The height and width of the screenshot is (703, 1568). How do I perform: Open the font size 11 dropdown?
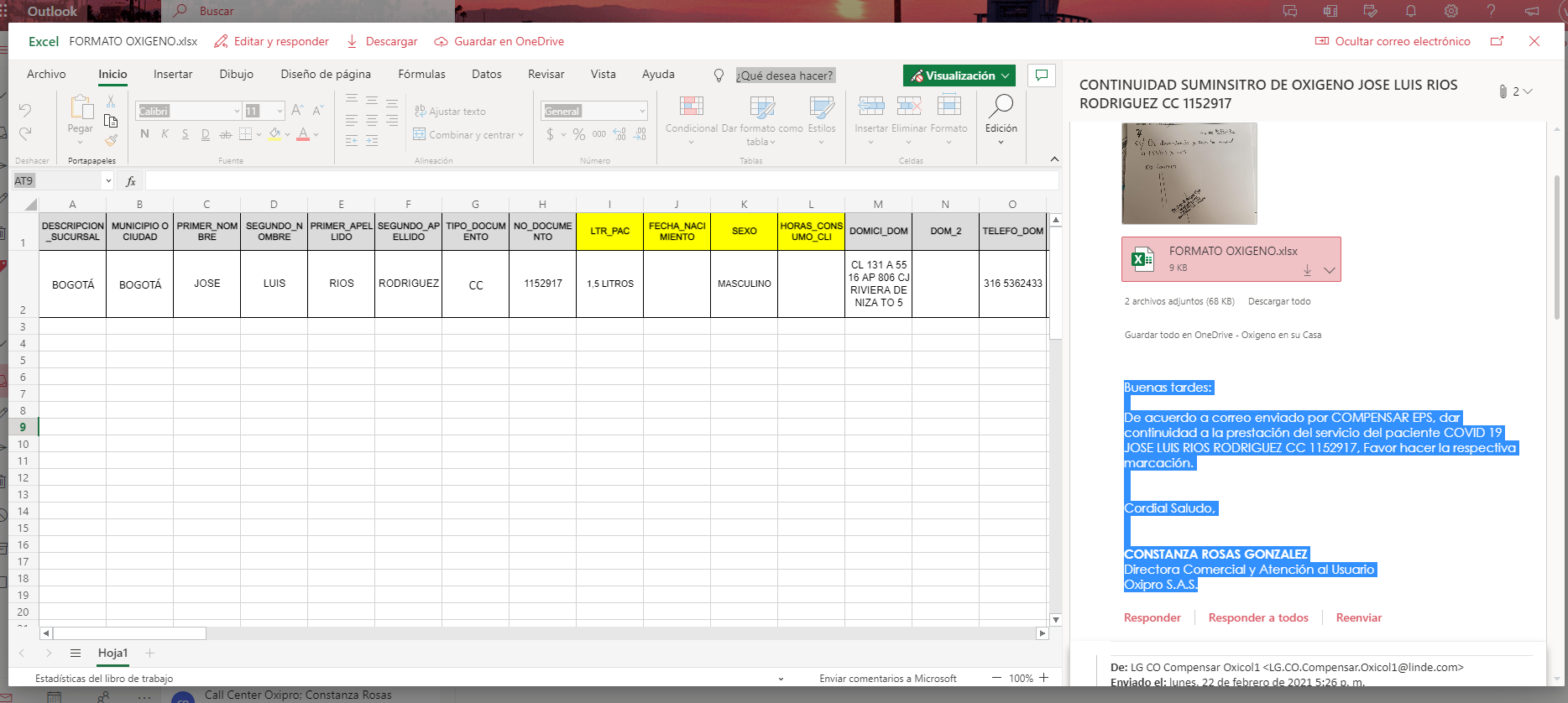(x=280, y=111)
